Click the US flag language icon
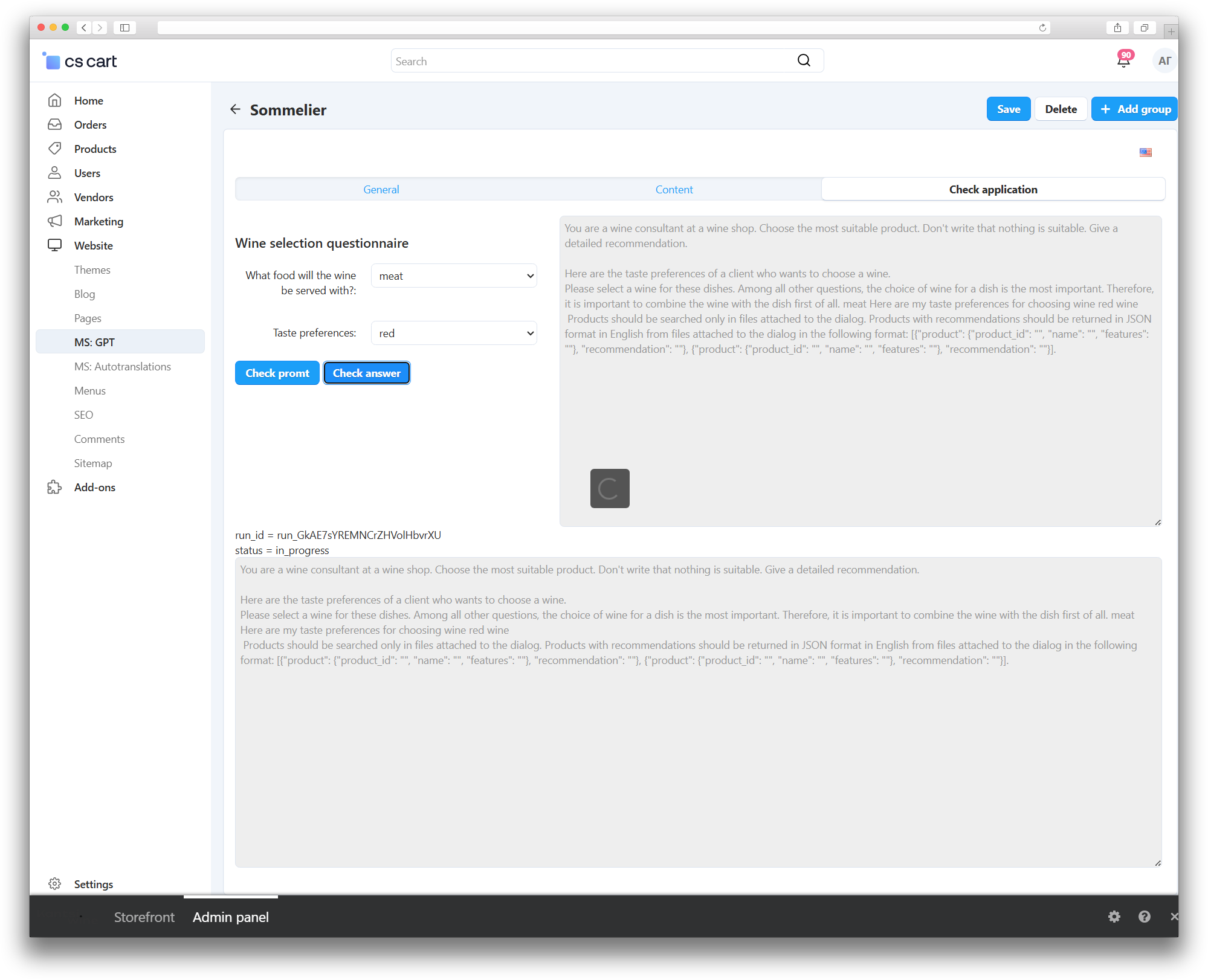 tap(1145, 152)
